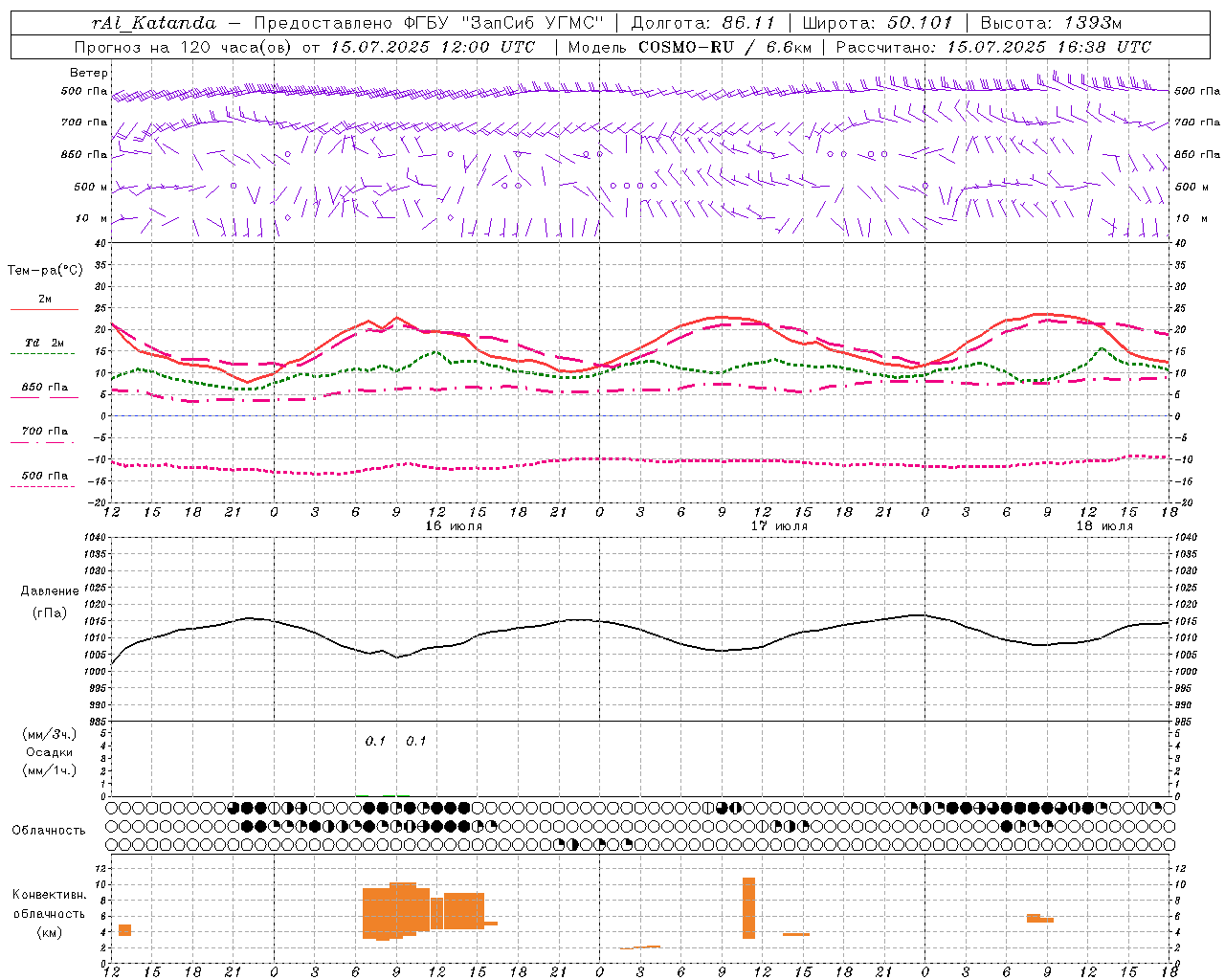The image size is (1225, 980).
Task: Click the forecast start time 15.07.2025 12:00 UTC
Action: [x=433, y=47]
